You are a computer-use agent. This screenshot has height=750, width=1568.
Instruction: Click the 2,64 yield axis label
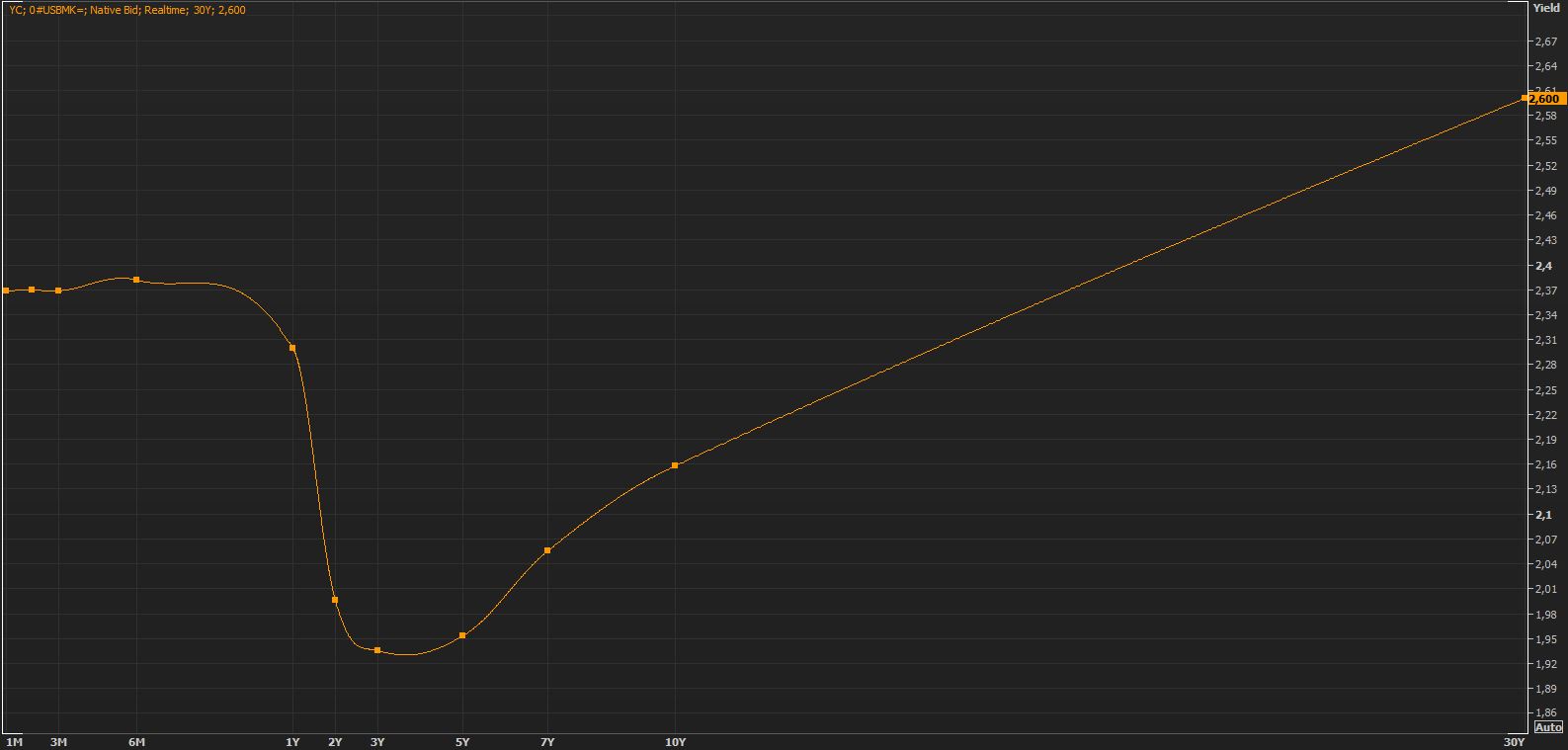click(1545, 66)
